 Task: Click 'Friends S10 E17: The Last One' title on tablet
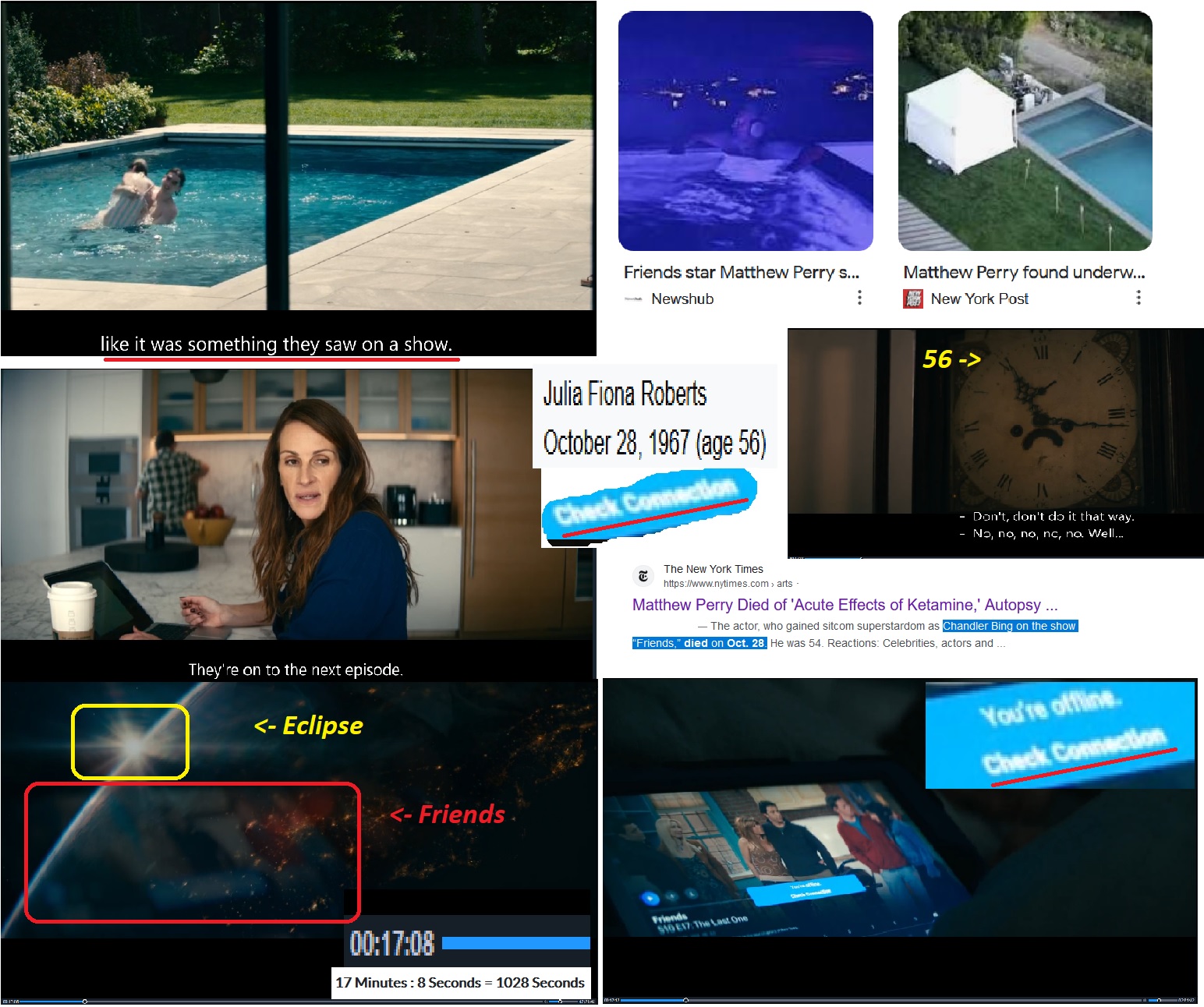(x=699, y=923)
